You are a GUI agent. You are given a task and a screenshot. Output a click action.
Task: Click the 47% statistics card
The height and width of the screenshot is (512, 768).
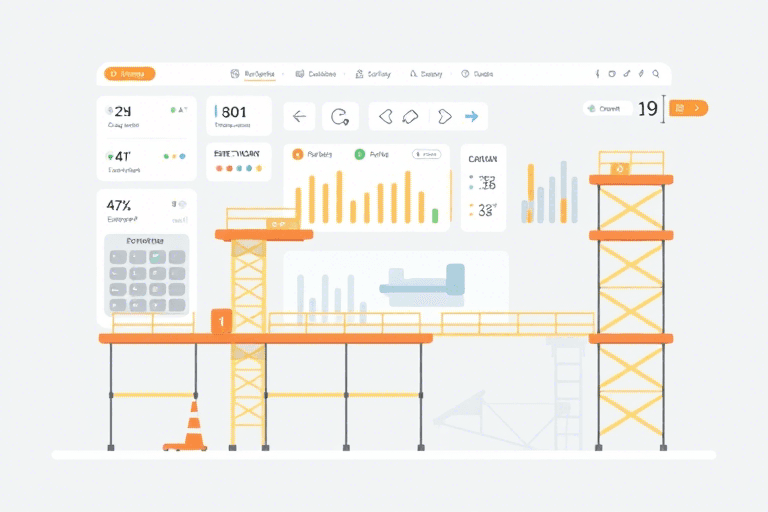146,209
